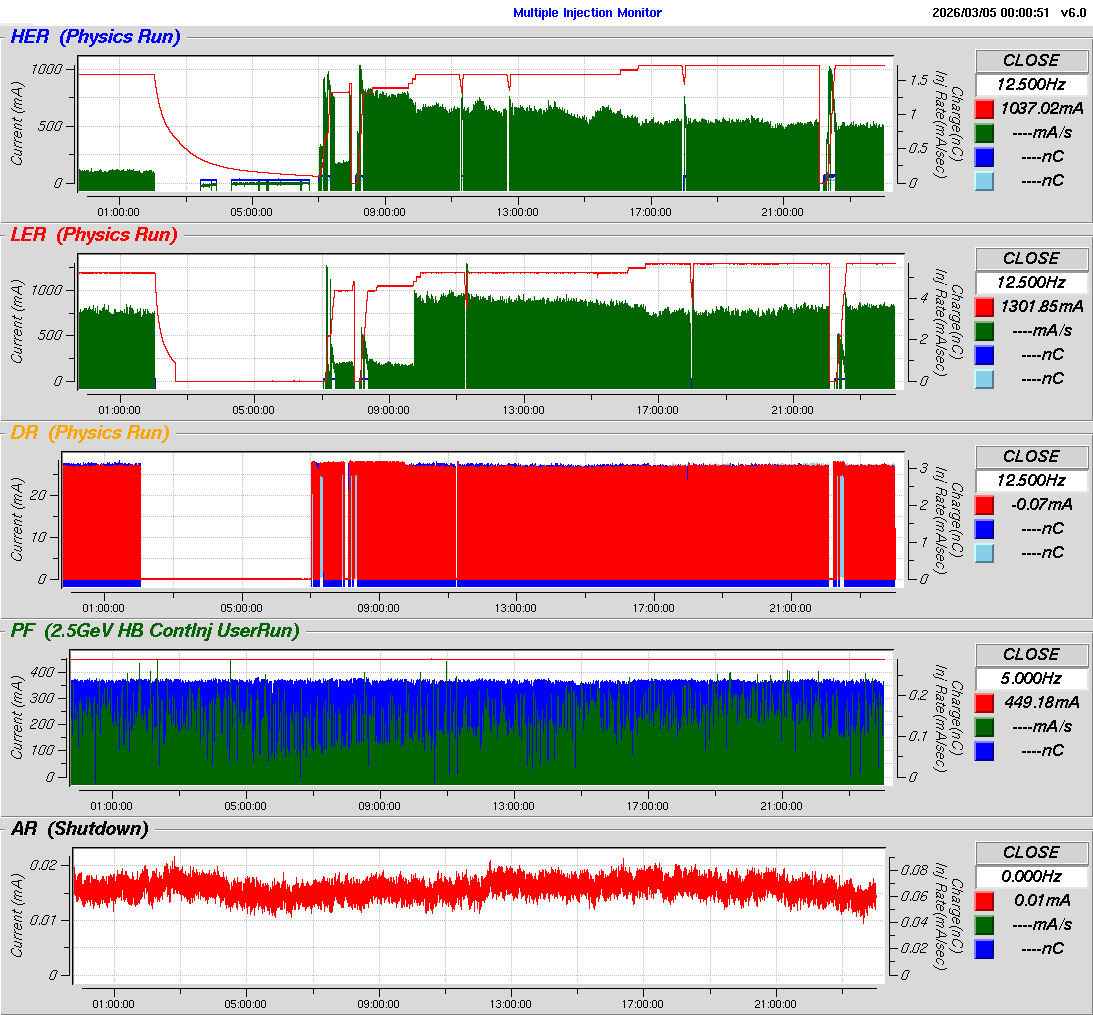Toggle the red current swatch in HER legend
1093x1015 pixels.
click(x=984, y=108)
